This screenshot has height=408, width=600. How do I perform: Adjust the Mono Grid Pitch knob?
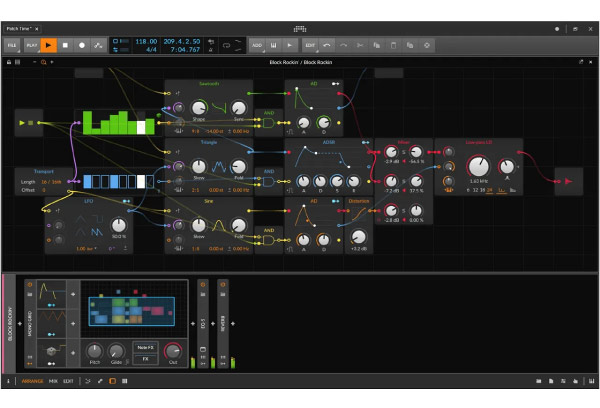pyautogui.click(x=94, y=351)
